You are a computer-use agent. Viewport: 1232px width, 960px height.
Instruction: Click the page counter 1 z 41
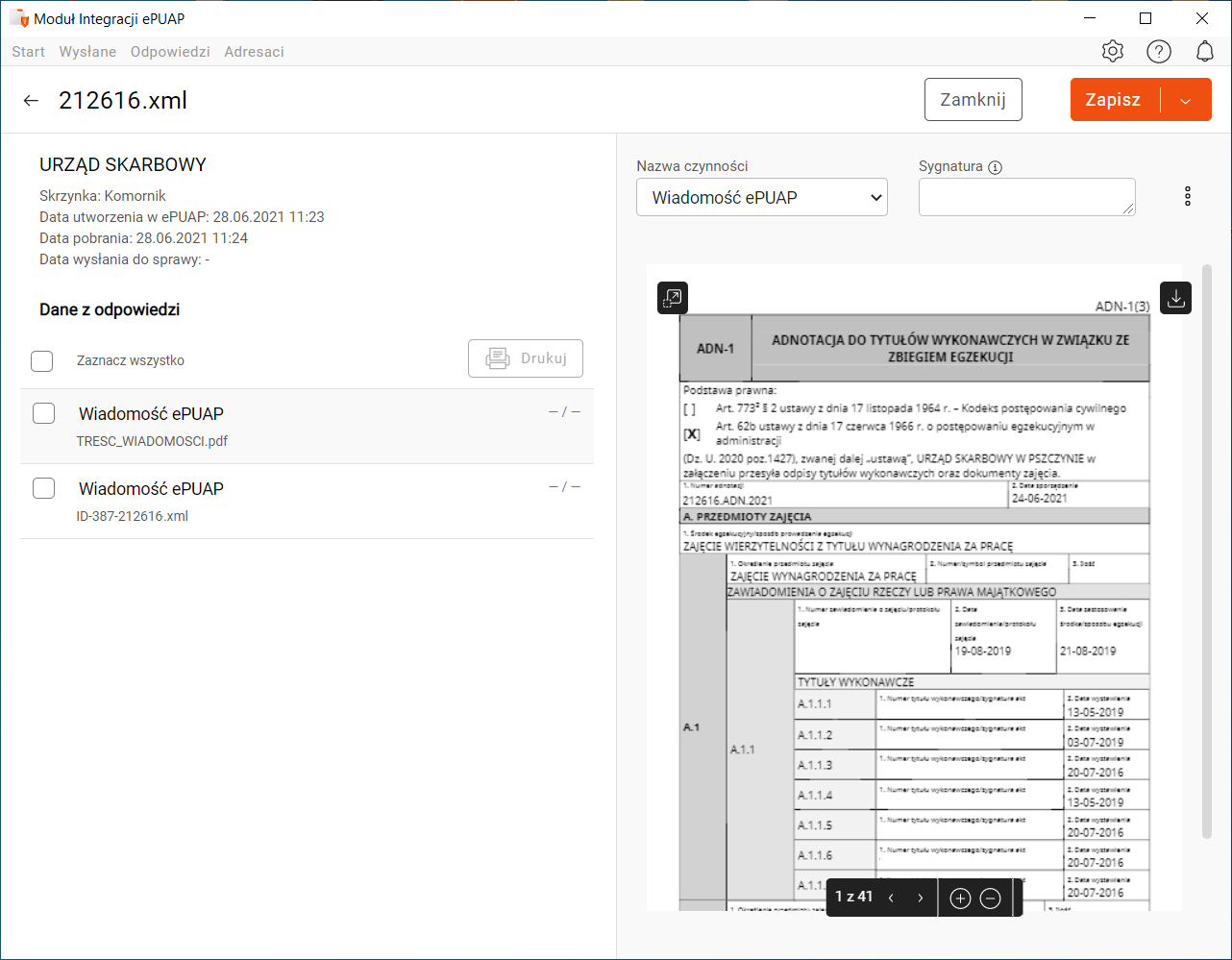tap(854, 897)
